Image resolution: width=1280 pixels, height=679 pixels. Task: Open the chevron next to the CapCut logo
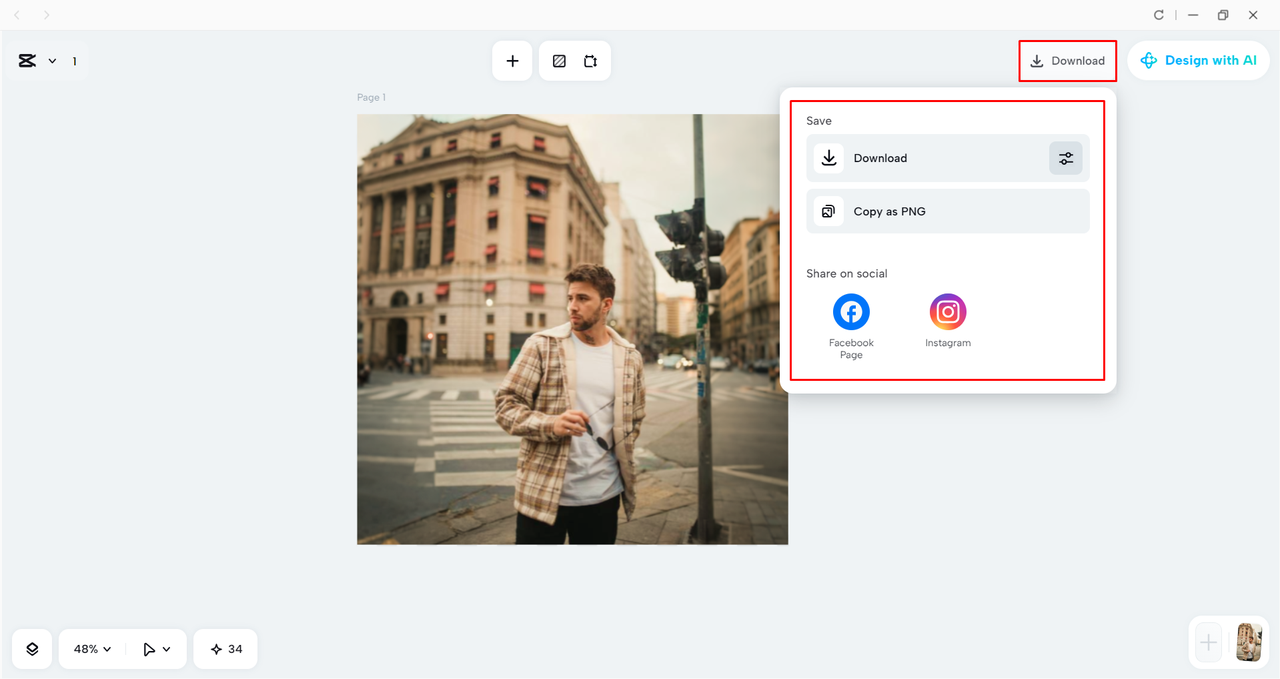click(x=52, y=60)
